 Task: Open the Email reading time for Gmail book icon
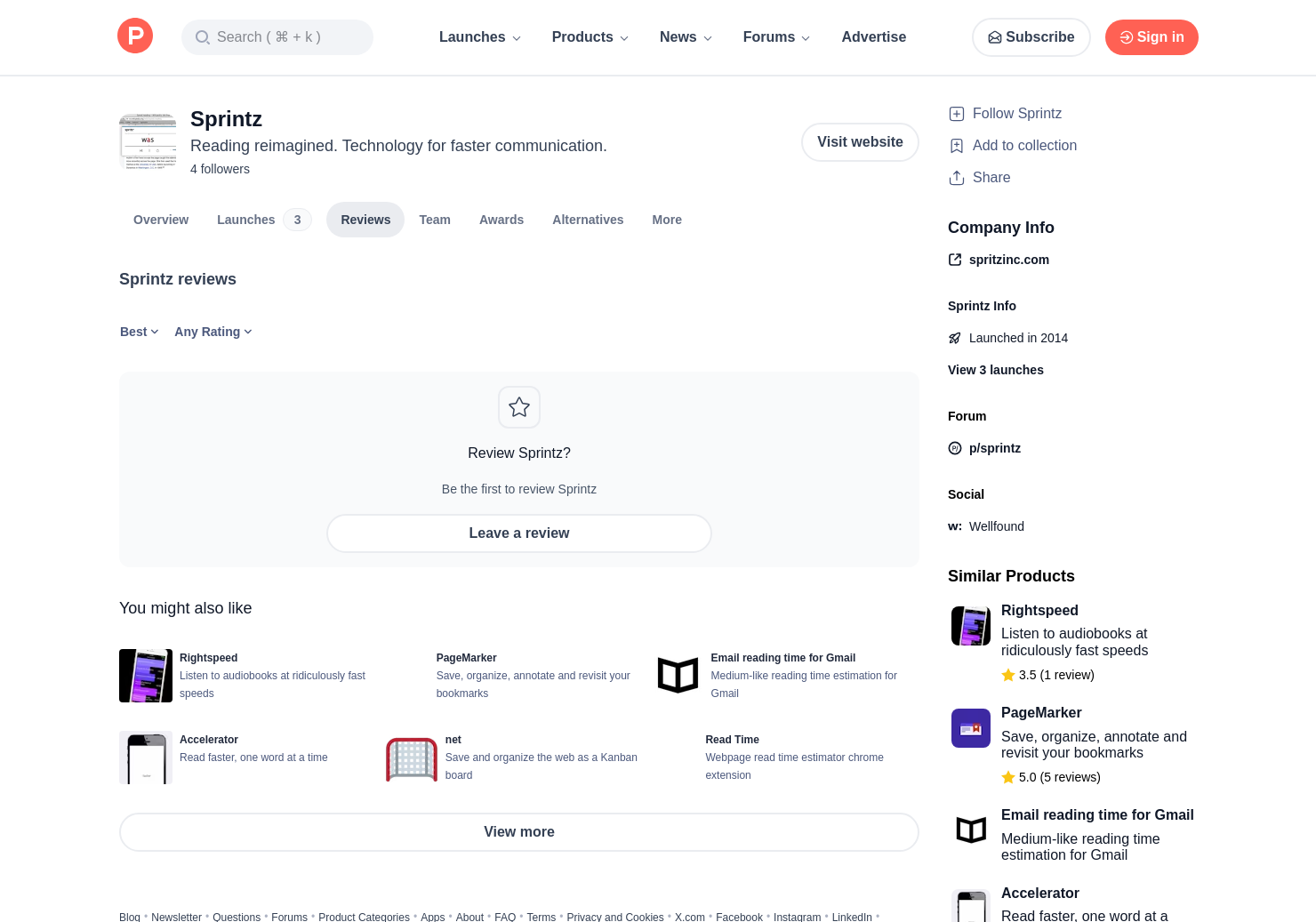tap(678, 676)
